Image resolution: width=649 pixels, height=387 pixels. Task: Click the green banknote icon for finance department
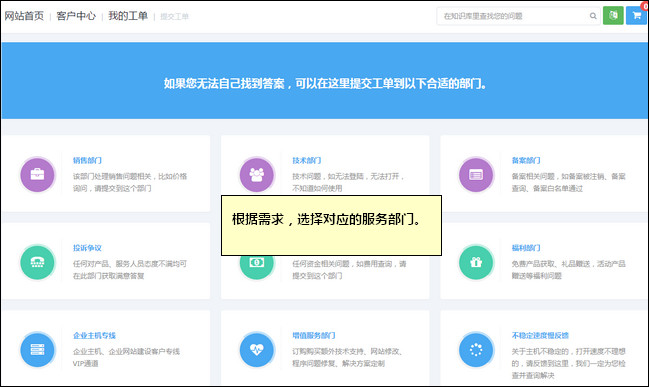(257, 267)
